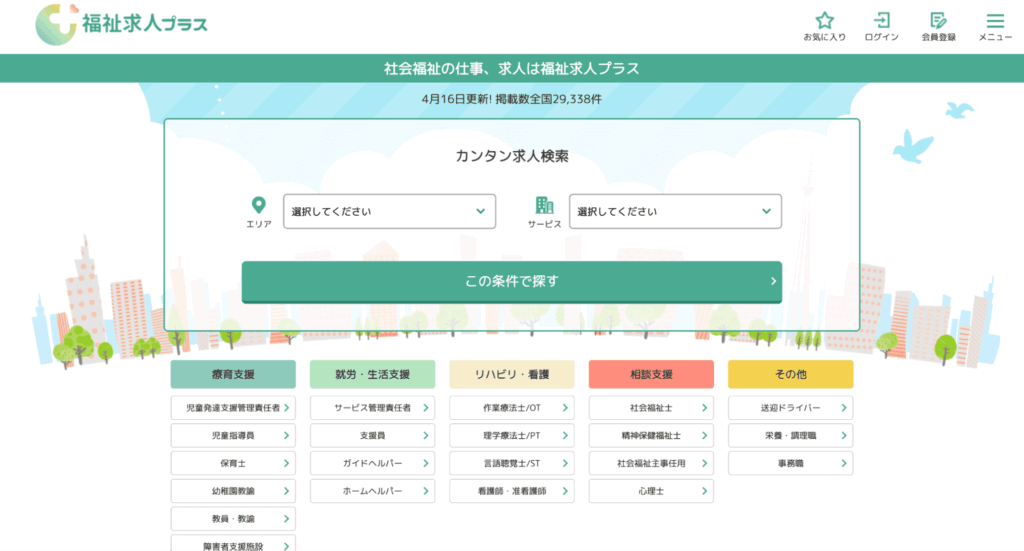
Task: Open 児童発達支援管理責任者 job listing
Action: pos(233,407)
